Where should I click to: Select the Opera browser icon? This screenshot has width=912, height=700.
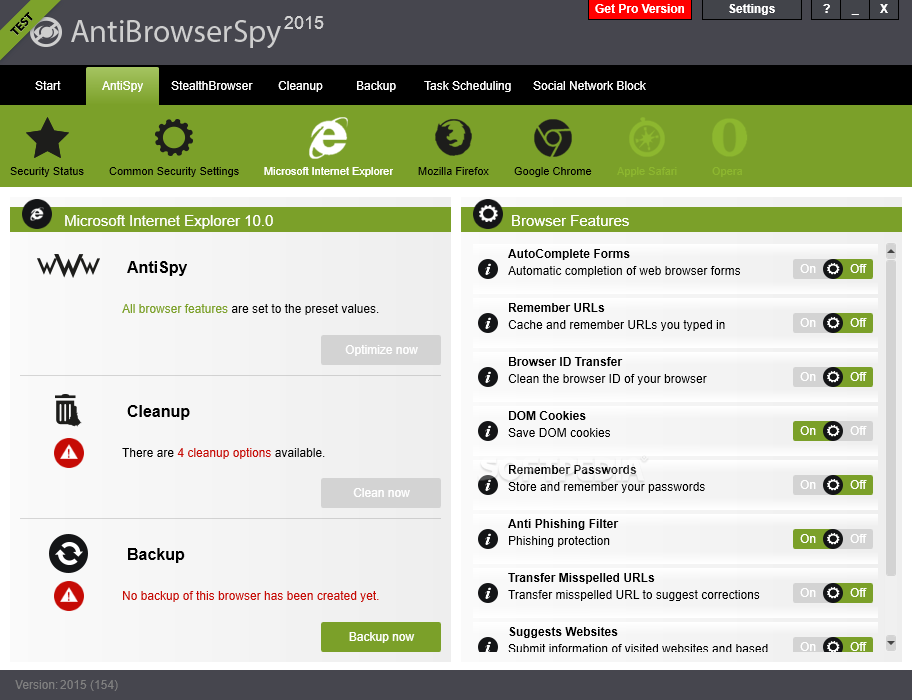pyautogui.click(x=729, y=138)
